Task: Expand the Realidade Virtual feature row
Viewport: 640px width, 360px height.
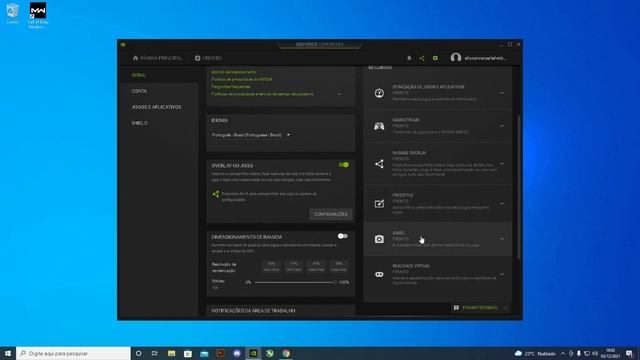Action: coord(502,274)
